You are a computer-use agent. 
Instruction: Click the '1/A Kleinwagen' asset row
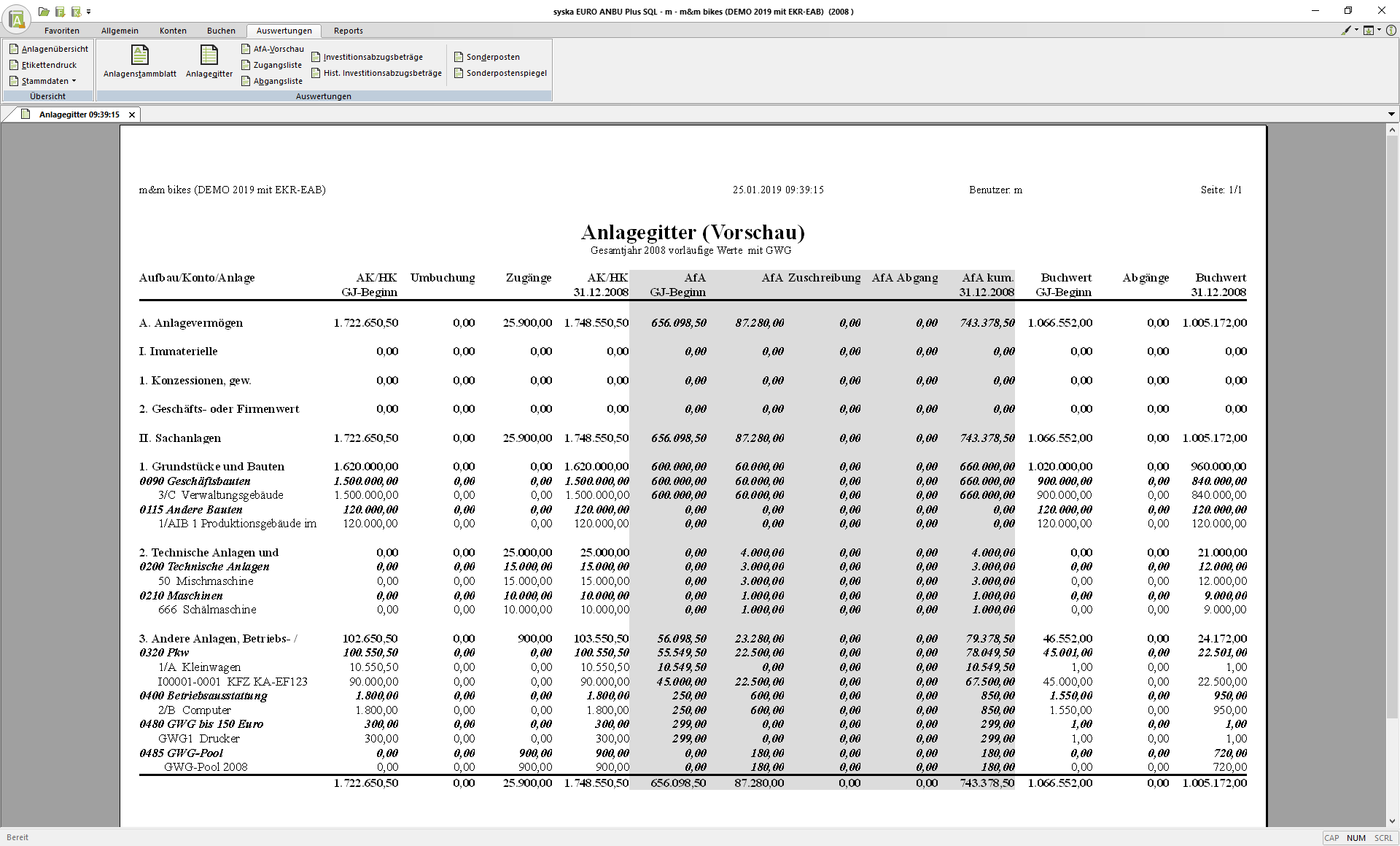[200, 667]
